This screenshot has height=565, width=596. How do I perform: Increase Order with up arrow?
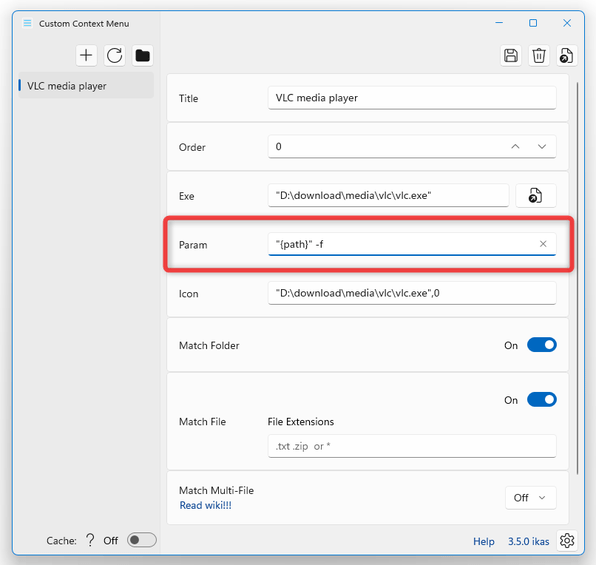pos(515,147)
